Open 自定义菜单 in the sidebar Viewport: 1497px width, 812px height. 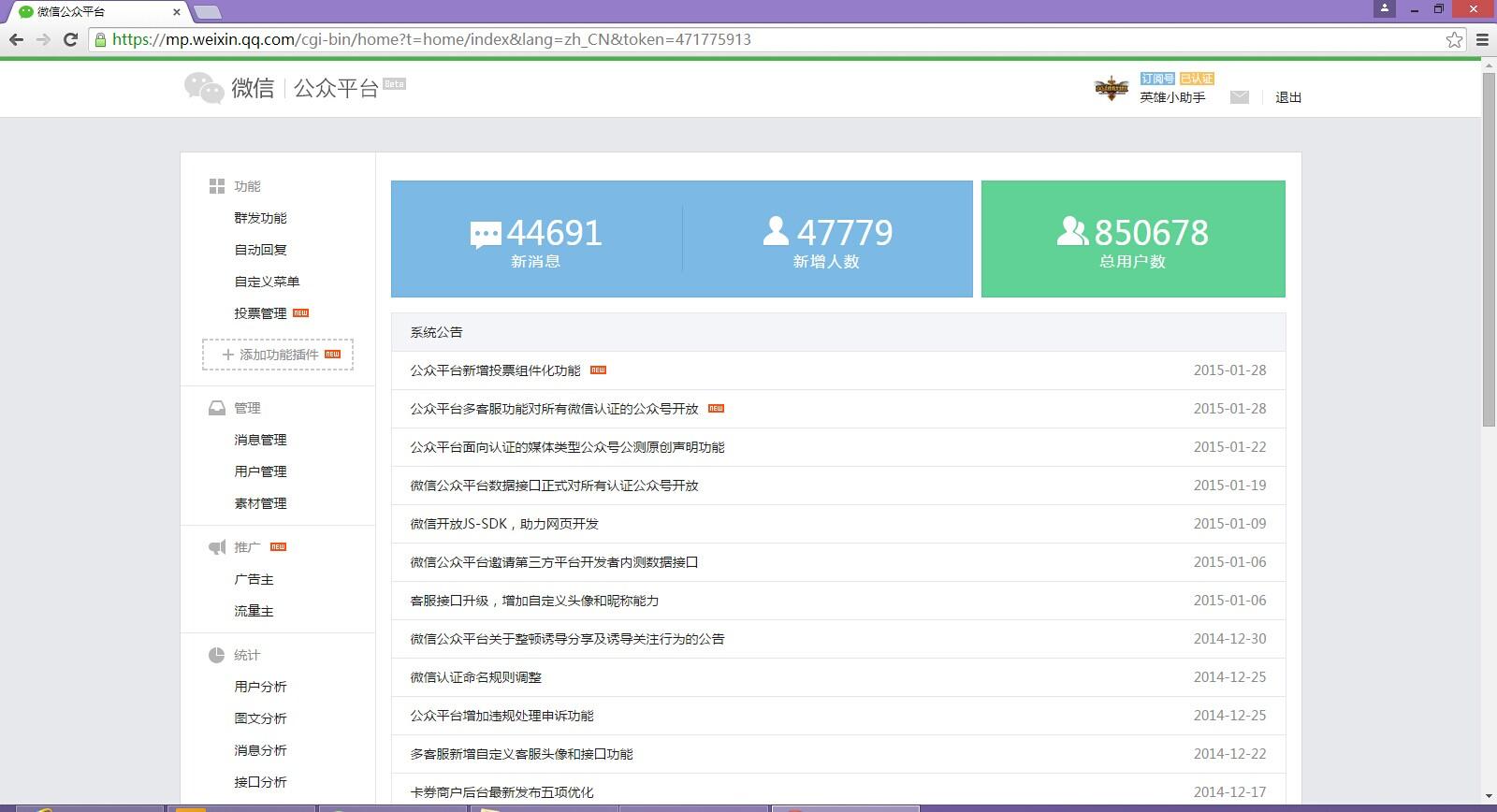(267, 282)
